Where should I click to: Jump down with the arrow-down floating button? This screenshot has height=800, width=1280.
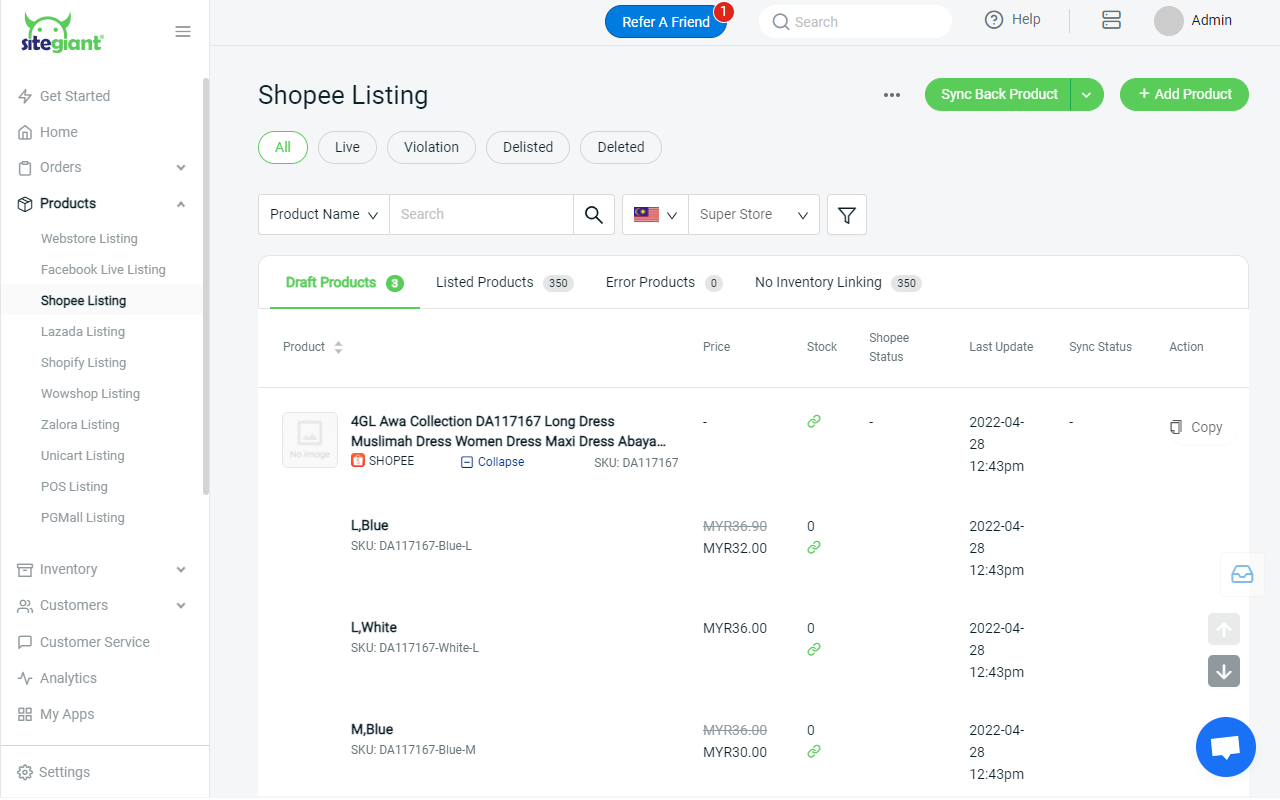click(x=1224, y=671)
